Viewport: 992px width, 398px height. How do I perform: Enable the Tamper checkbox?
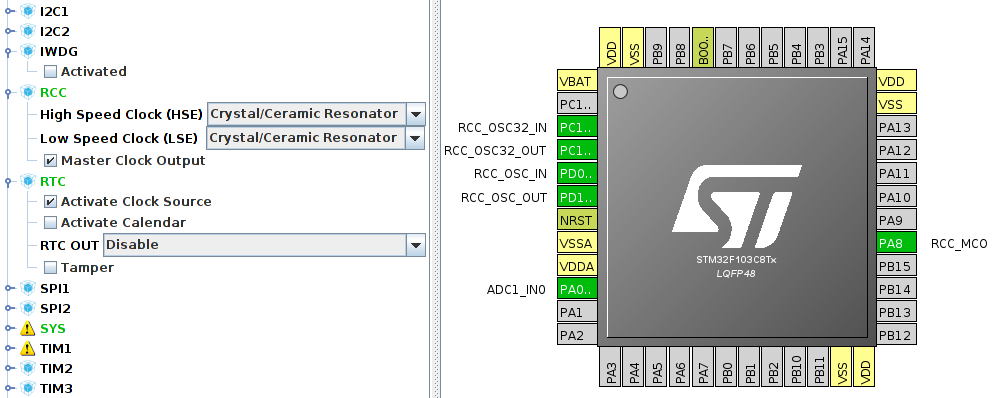tap(50, 268)
